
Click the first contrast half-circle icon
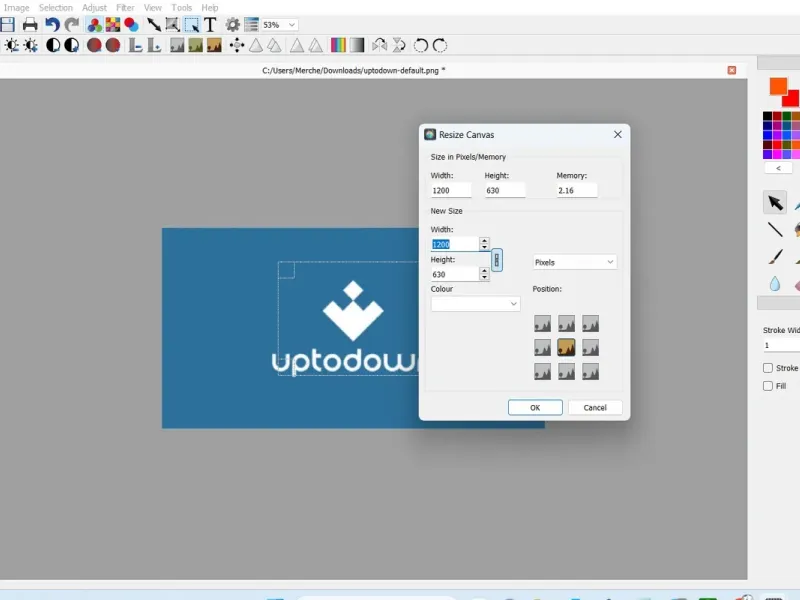pyautogui.click(x=53, y=45)
